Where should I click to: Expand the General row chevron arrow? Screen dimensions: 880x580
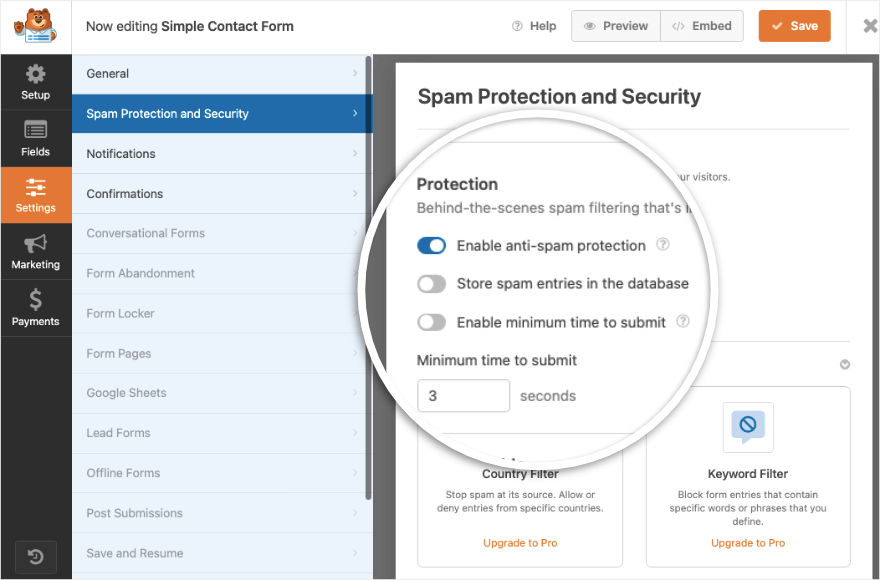pos(355,73)
